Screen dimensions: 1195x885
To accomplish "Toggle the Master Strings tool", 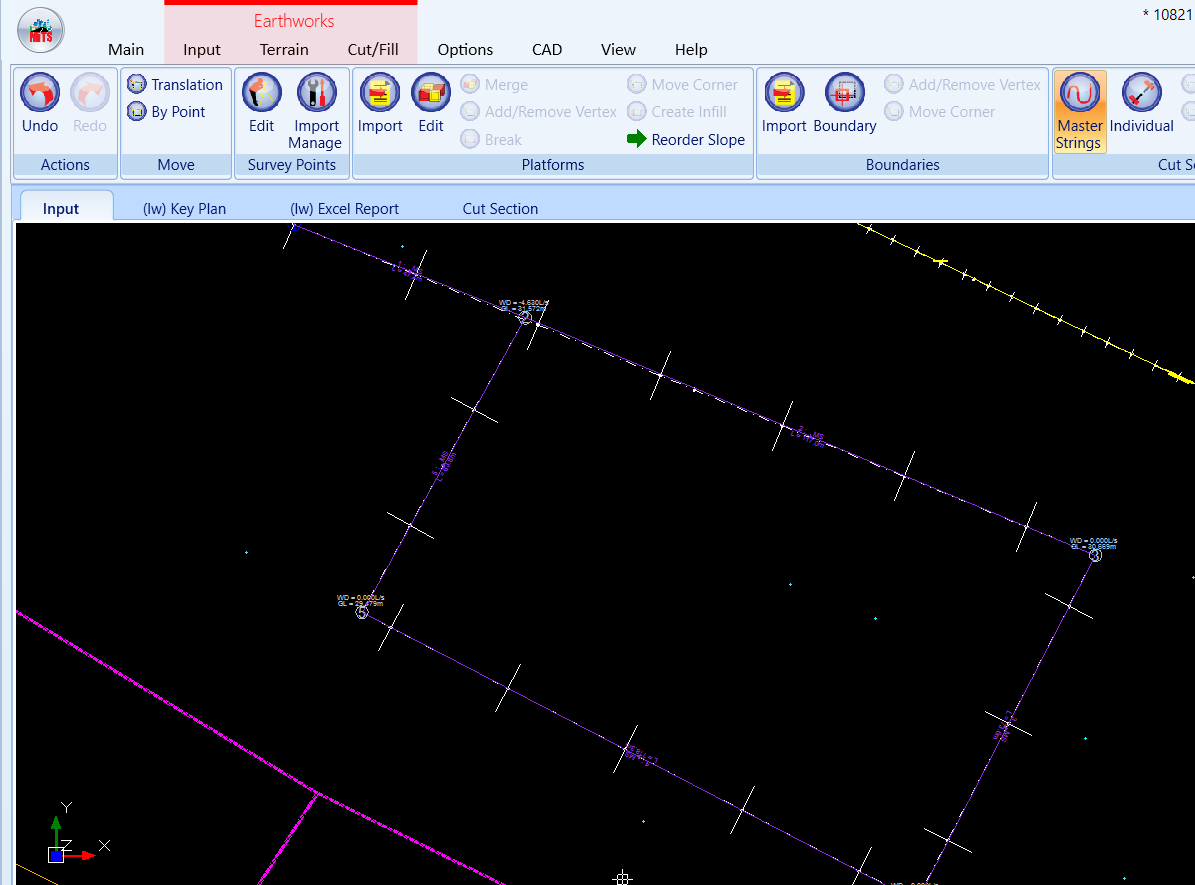I will pos(1079,111).
